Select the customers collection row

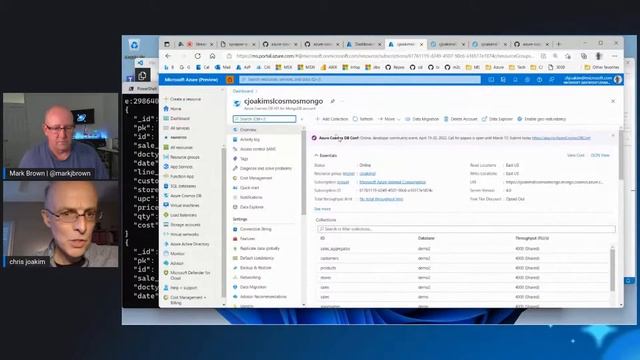[464, 258]
